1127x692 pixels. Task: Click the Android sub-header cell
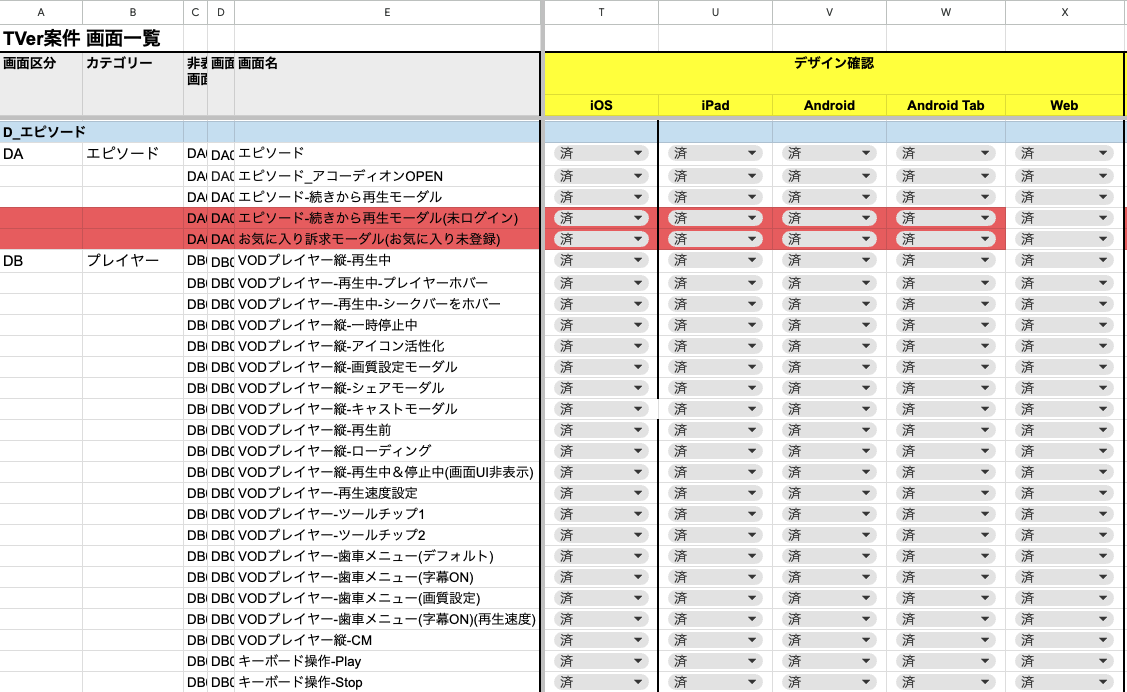click(829, 105)
